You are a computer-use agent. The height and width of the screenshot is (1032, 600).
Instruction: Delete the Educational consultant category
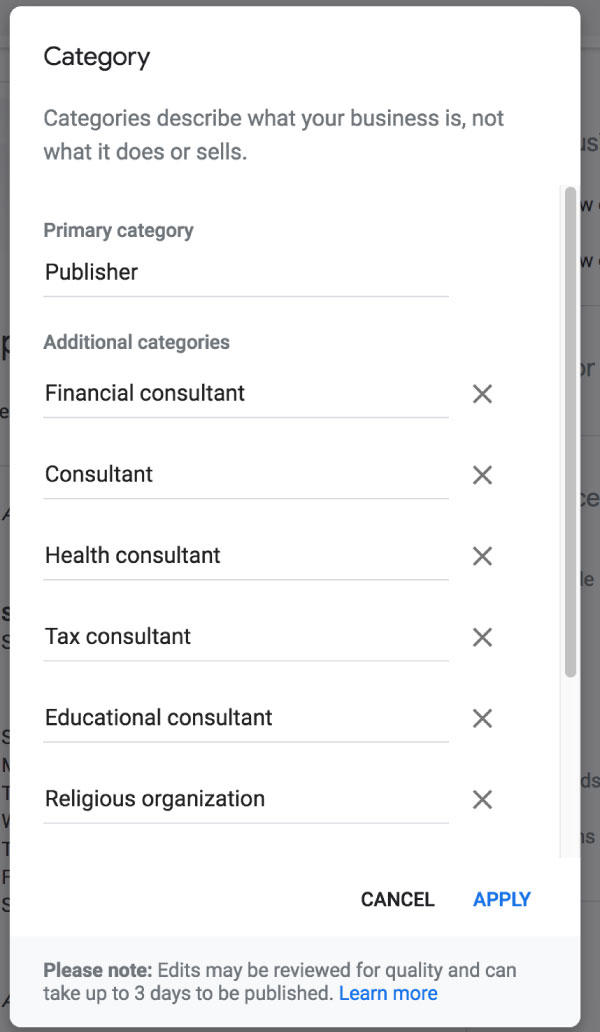pyautogui.click(x=482, y=718)
